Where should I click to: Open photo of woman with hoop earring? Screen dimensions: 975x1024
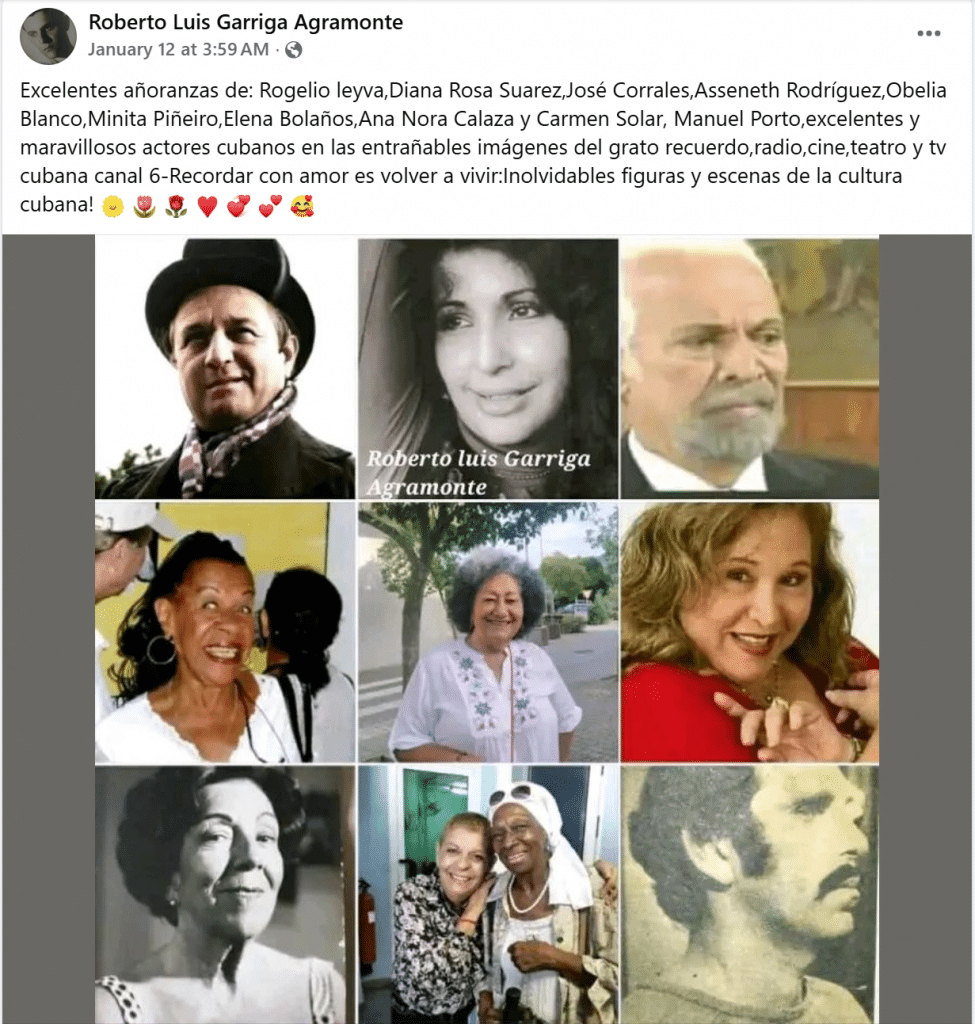(225, 632)
